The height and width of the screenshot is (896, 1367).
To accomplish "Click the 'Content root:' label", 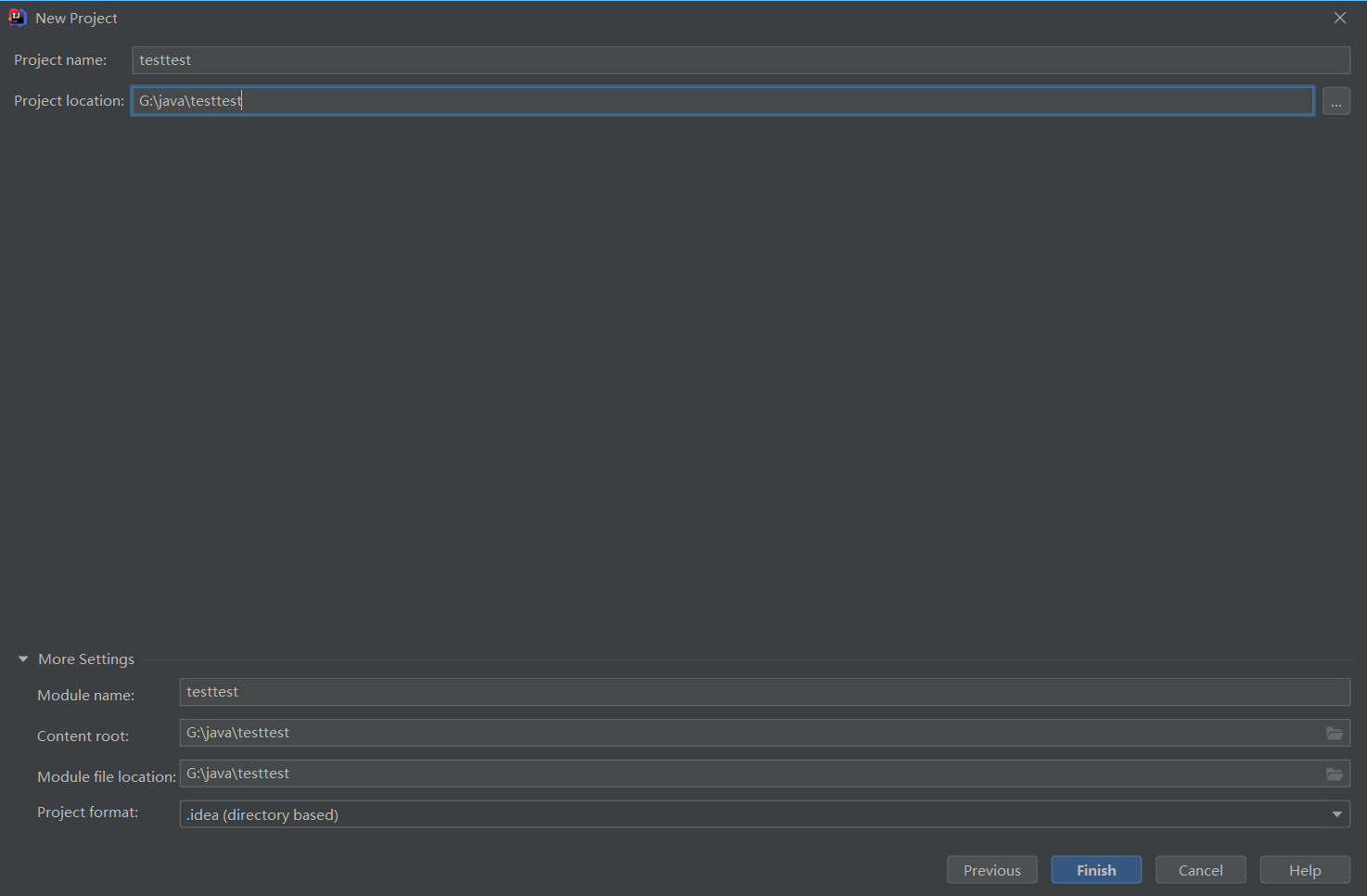I will pyautogui.click(x=83, y=736).
